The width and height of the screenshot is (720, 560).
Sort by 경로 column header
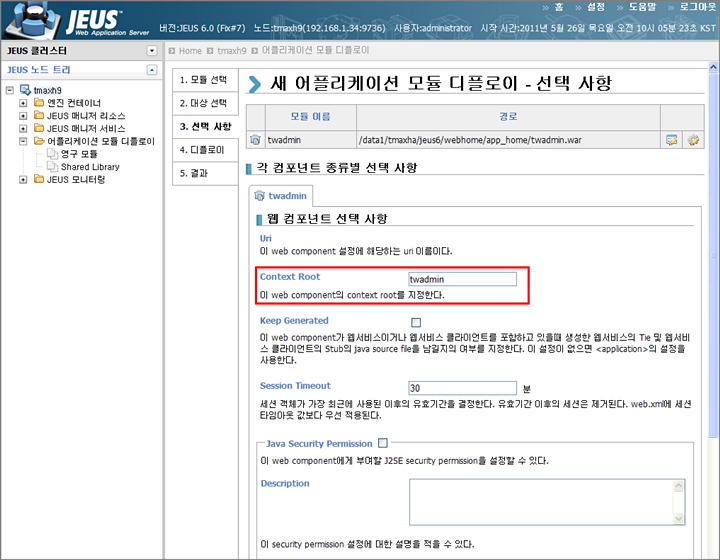point(508,117)
